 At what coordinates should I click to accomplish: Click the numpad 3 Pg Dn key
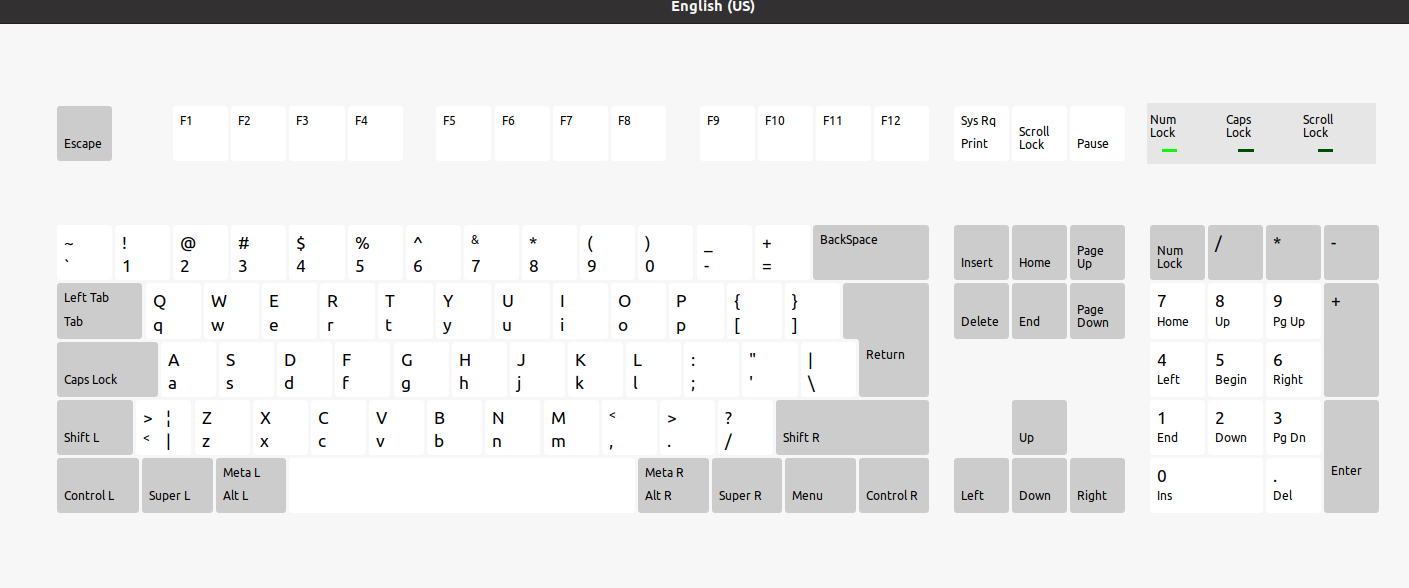[x=1293, y=427]
